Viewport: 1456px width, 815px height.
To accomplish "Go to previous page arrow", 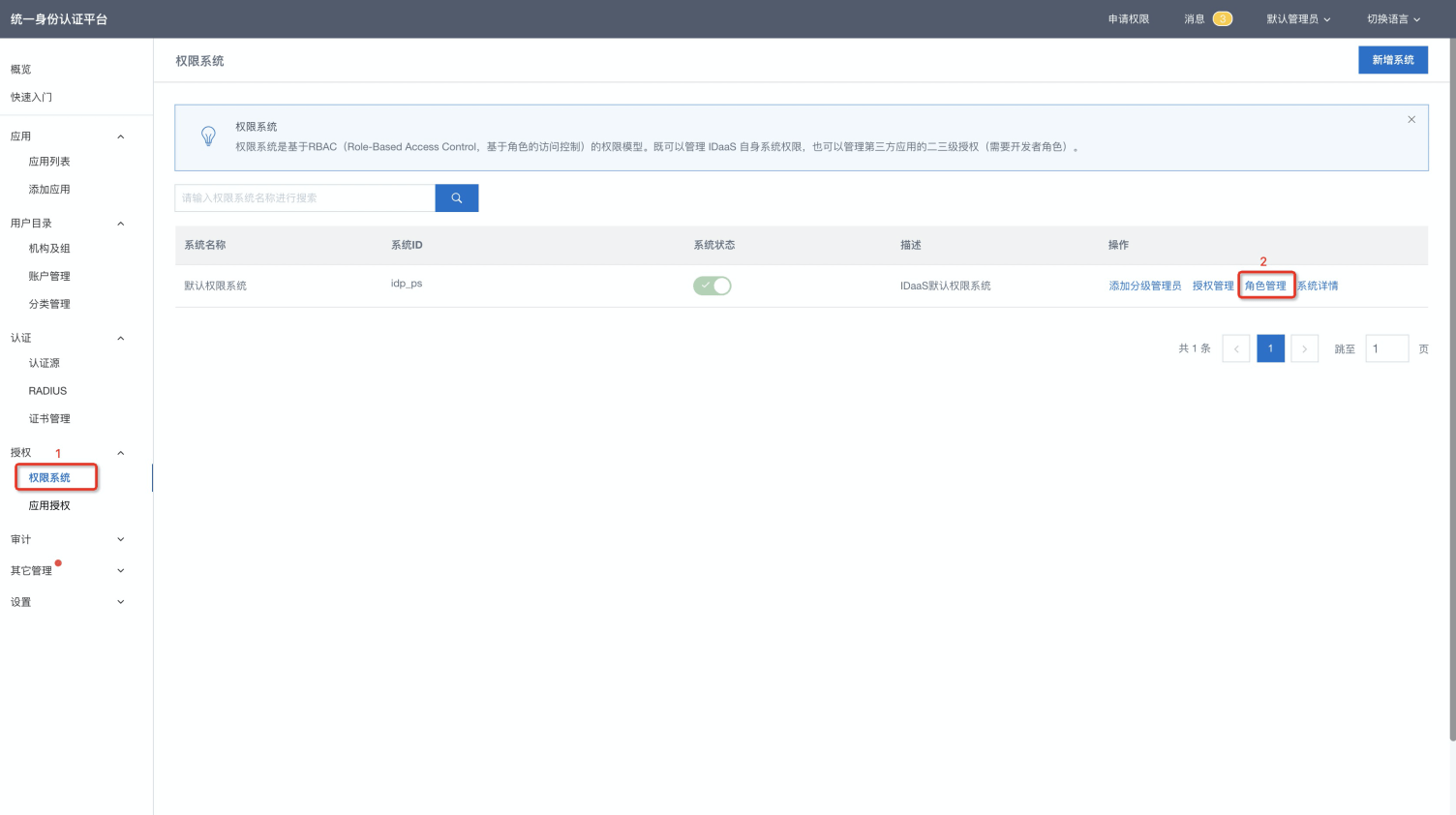I will (1236, 348).
